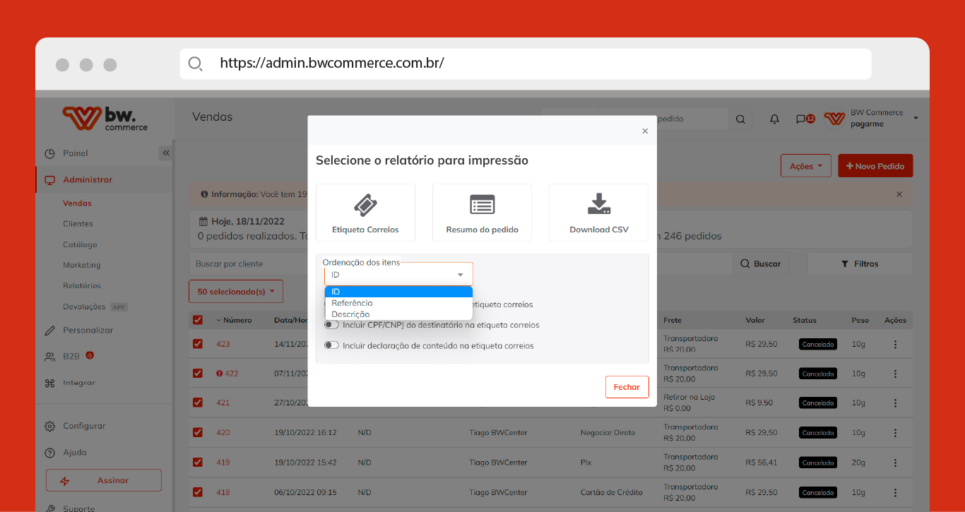Open actions menu for order 422
Viewport: 965px width, 512px height.
(x=895, y=374)
